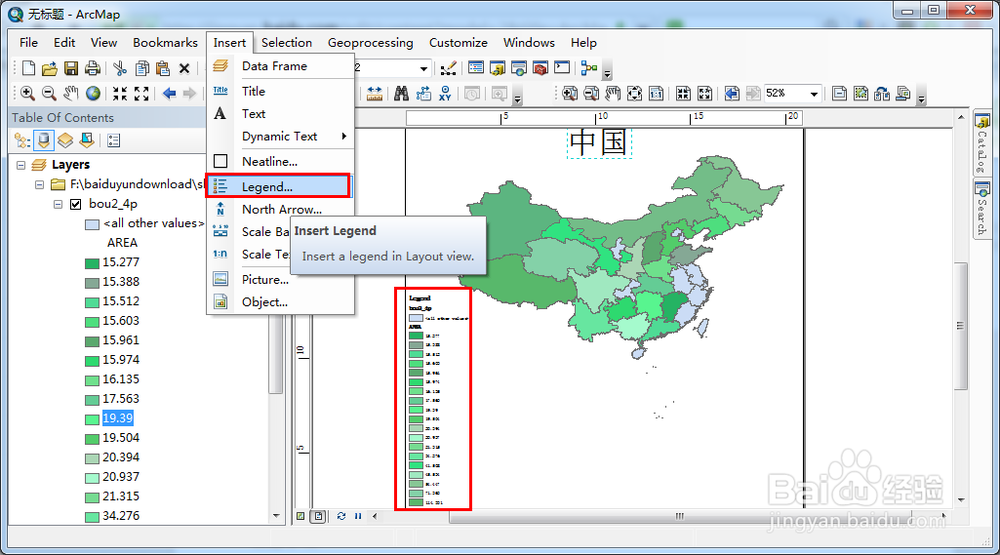Open the Find binoculars tool

(x=401, y=94)
